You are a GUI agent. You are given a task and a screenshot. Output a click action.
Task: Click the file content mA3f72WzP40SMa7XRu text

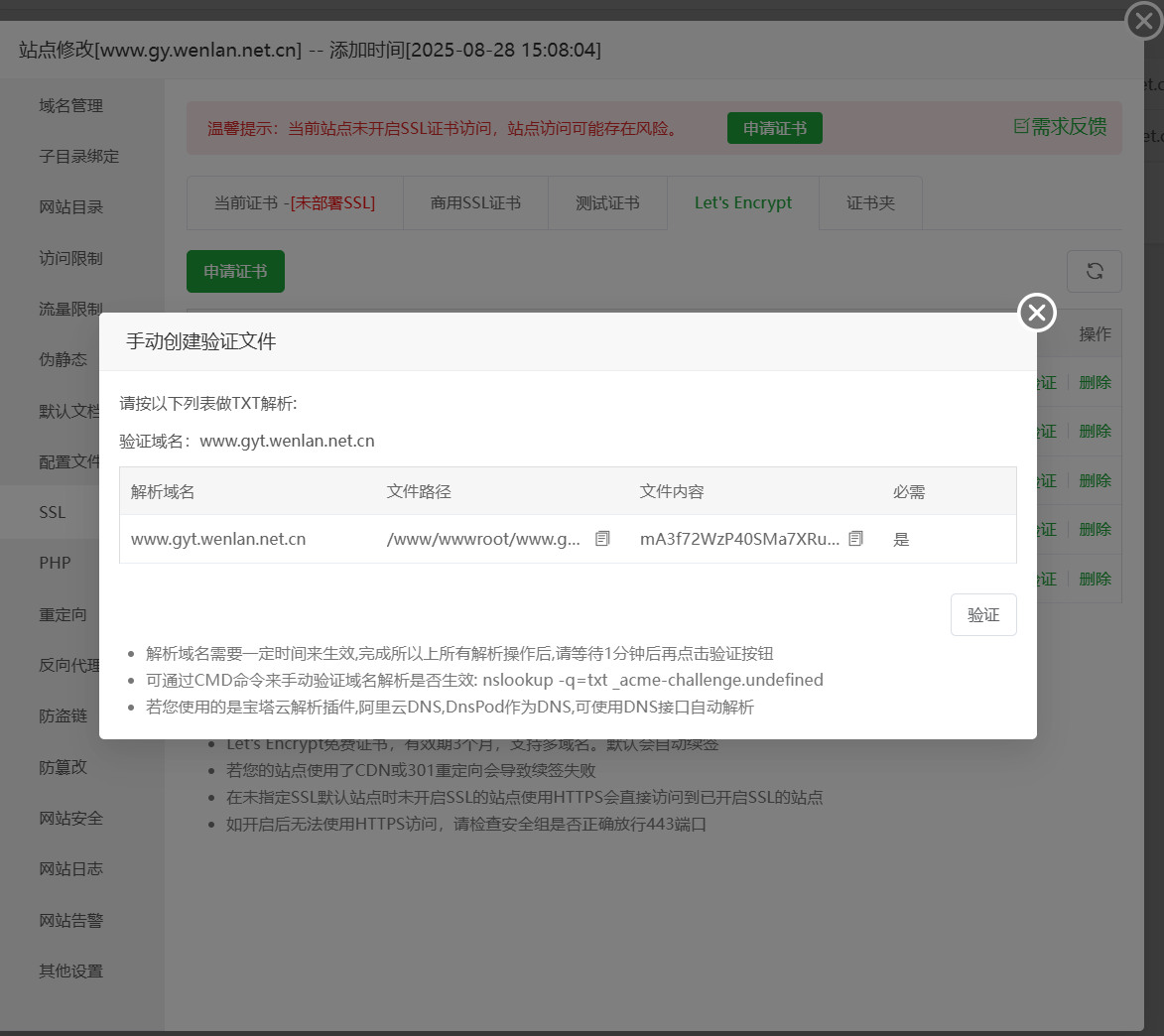[x=739, y=539]
